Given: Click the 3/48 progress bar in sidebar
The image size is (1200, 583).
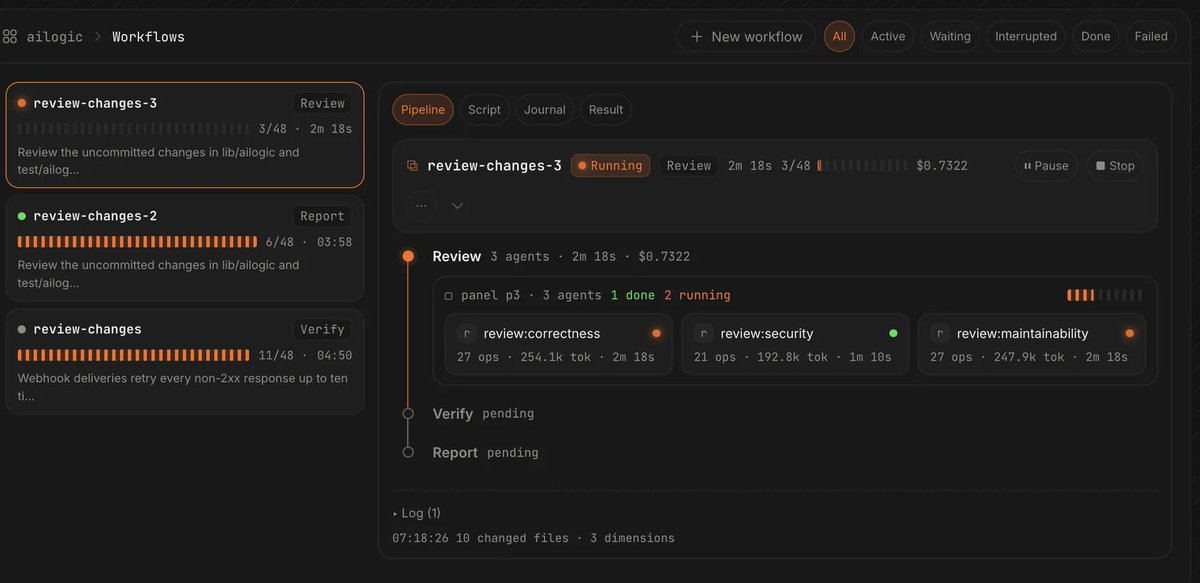Looking at the screenshot, I should (x=134, y=129).
